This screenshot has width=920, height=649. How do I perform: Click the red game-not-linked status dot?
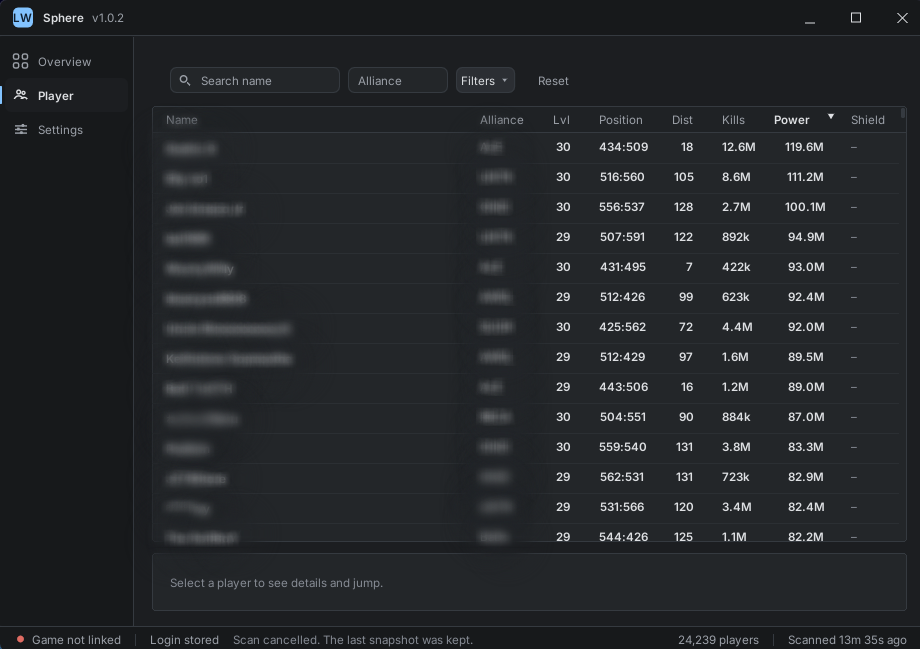[x=20, y=639]
